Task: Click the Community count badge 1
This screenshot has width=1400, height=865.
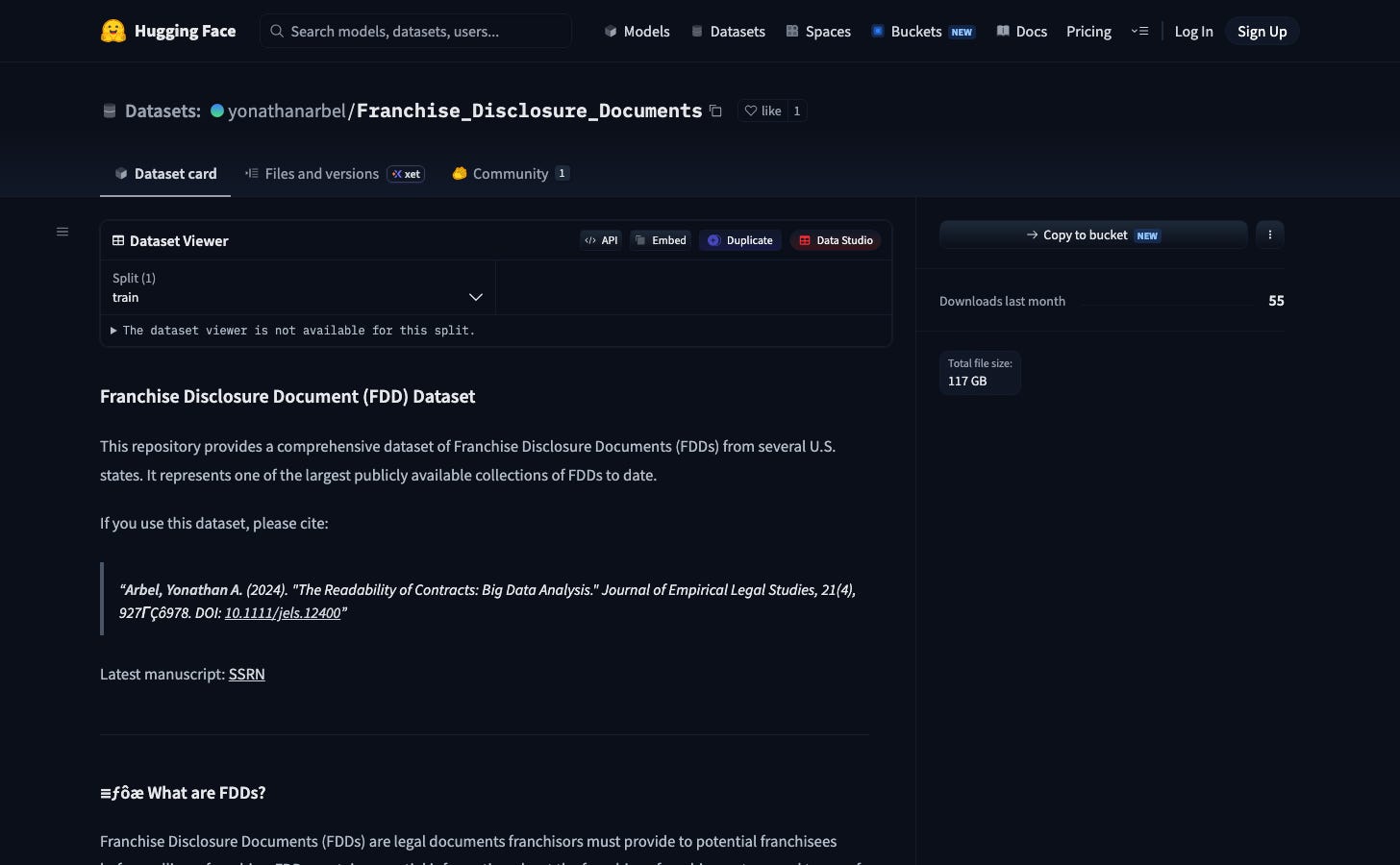Action: tap(562, 173)
